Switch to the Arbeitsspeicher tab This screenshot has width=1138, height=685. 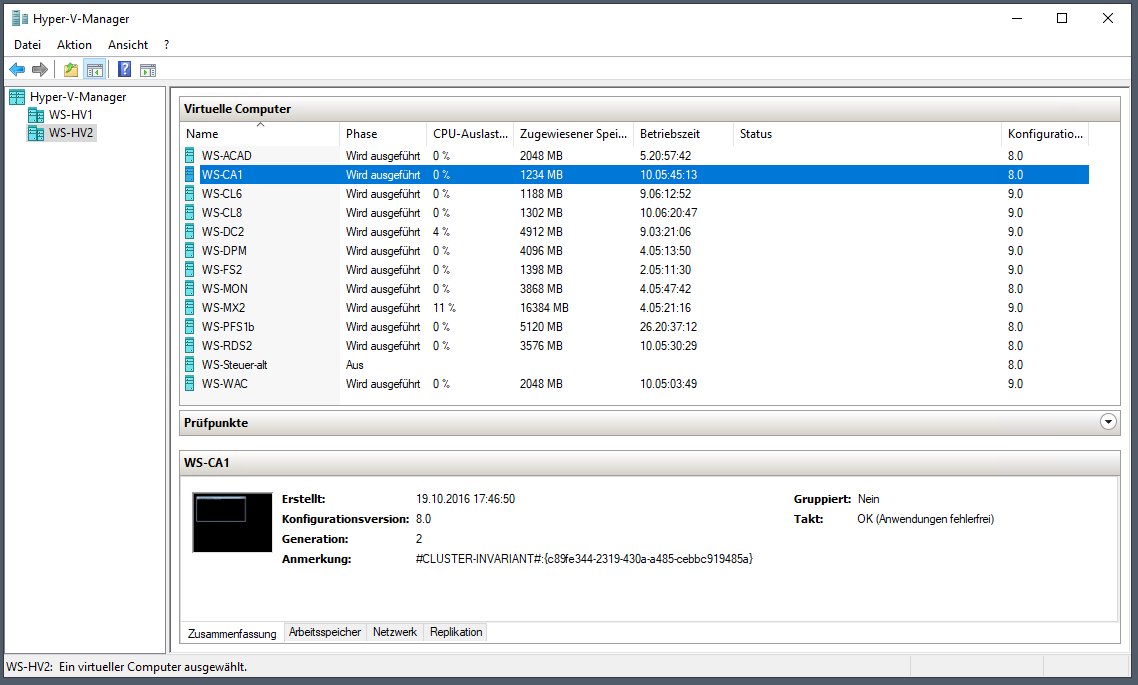pyautogui.click(x=324, y=632)
